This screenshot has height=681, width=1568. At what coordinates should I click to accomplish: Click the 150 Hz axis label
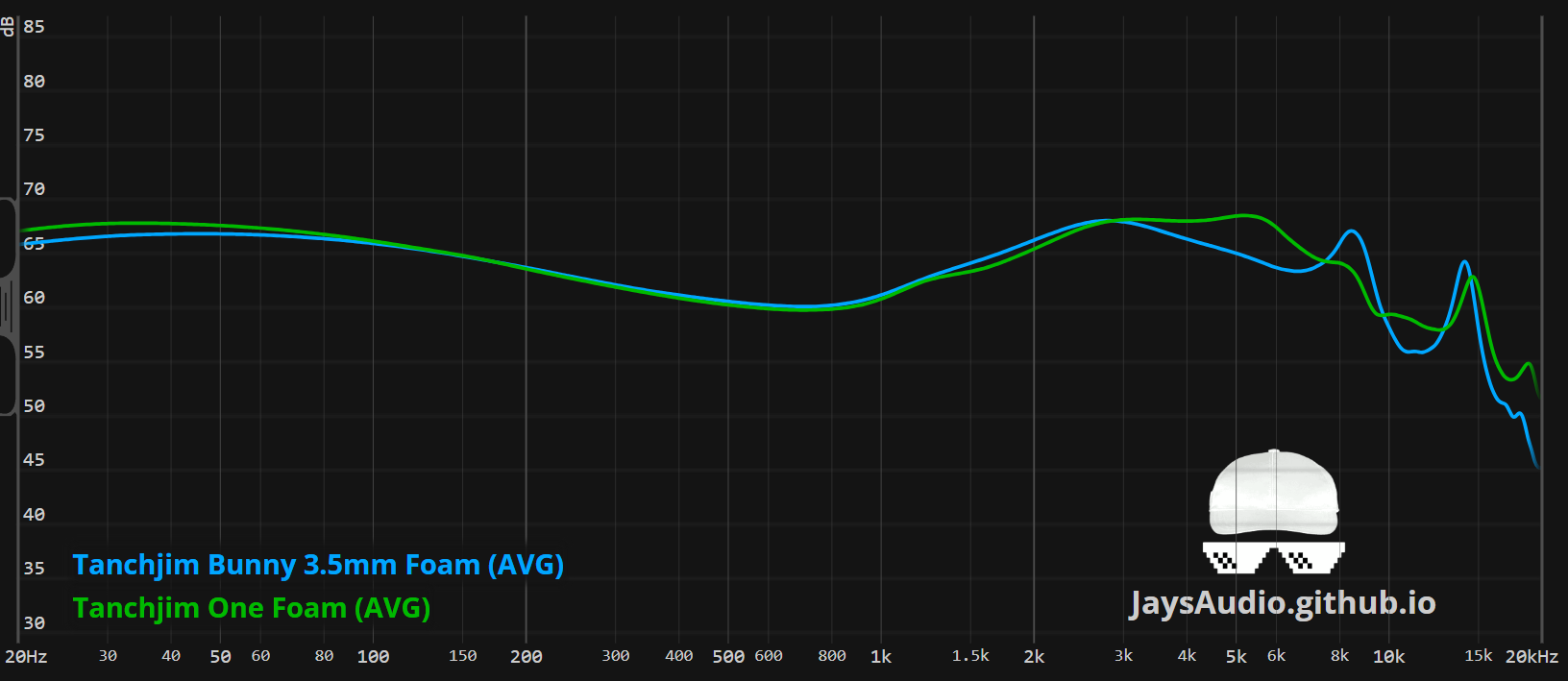(462, 656)
